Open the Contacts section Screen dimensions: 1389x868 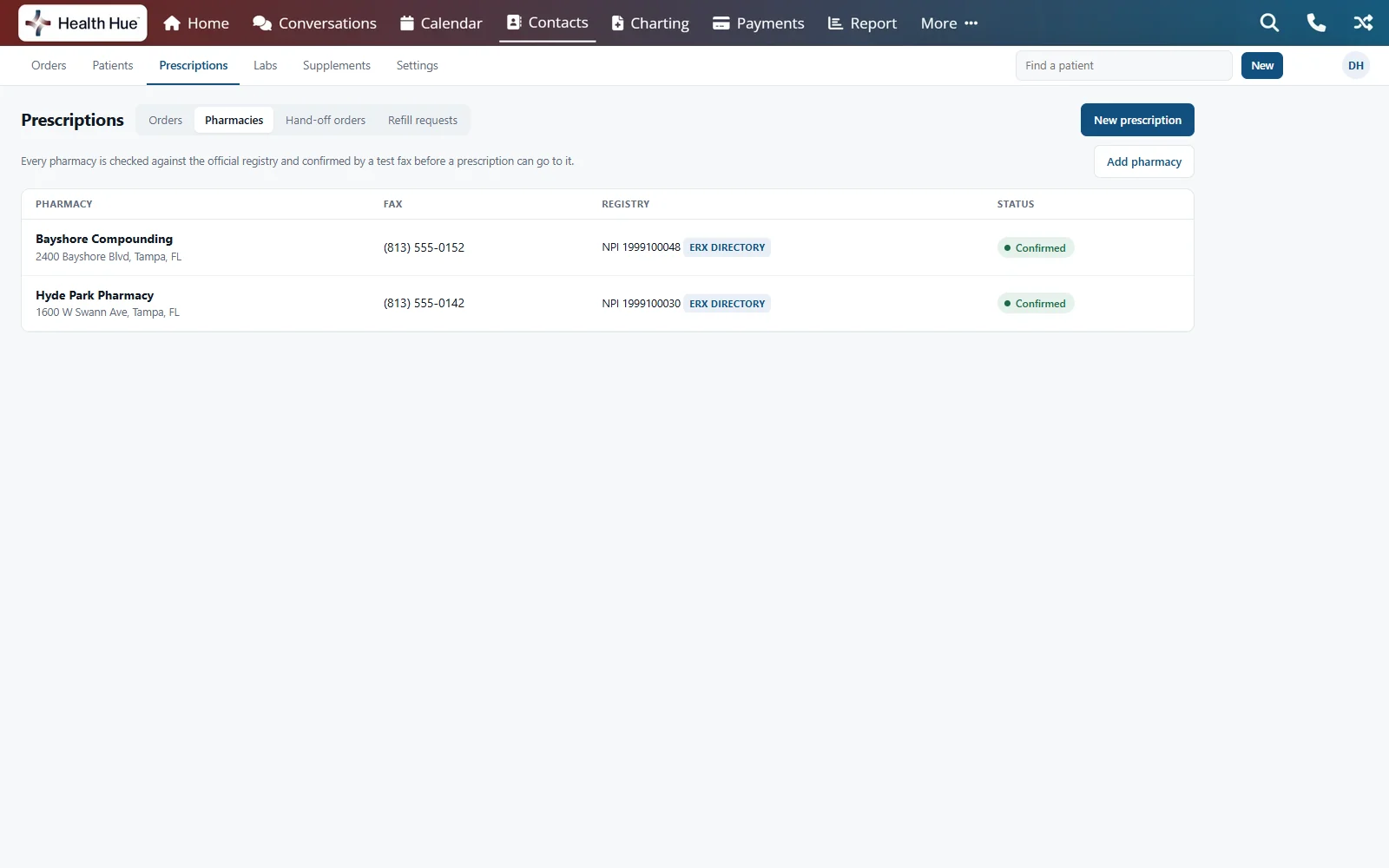point(548,23)
